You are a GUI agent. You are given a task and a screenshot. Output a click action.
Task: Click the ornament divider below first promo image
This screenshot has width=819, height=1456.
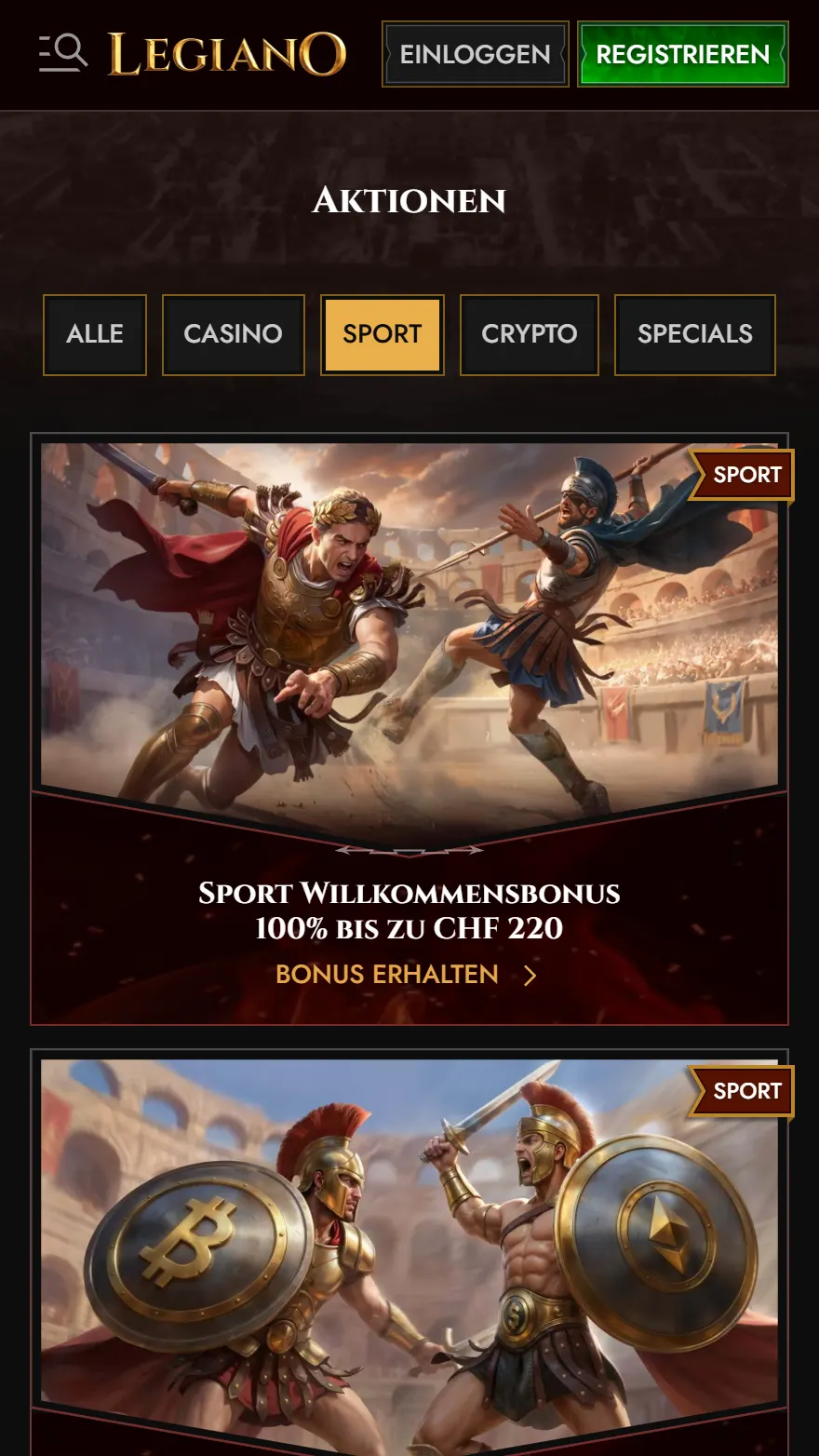[409, 850]
